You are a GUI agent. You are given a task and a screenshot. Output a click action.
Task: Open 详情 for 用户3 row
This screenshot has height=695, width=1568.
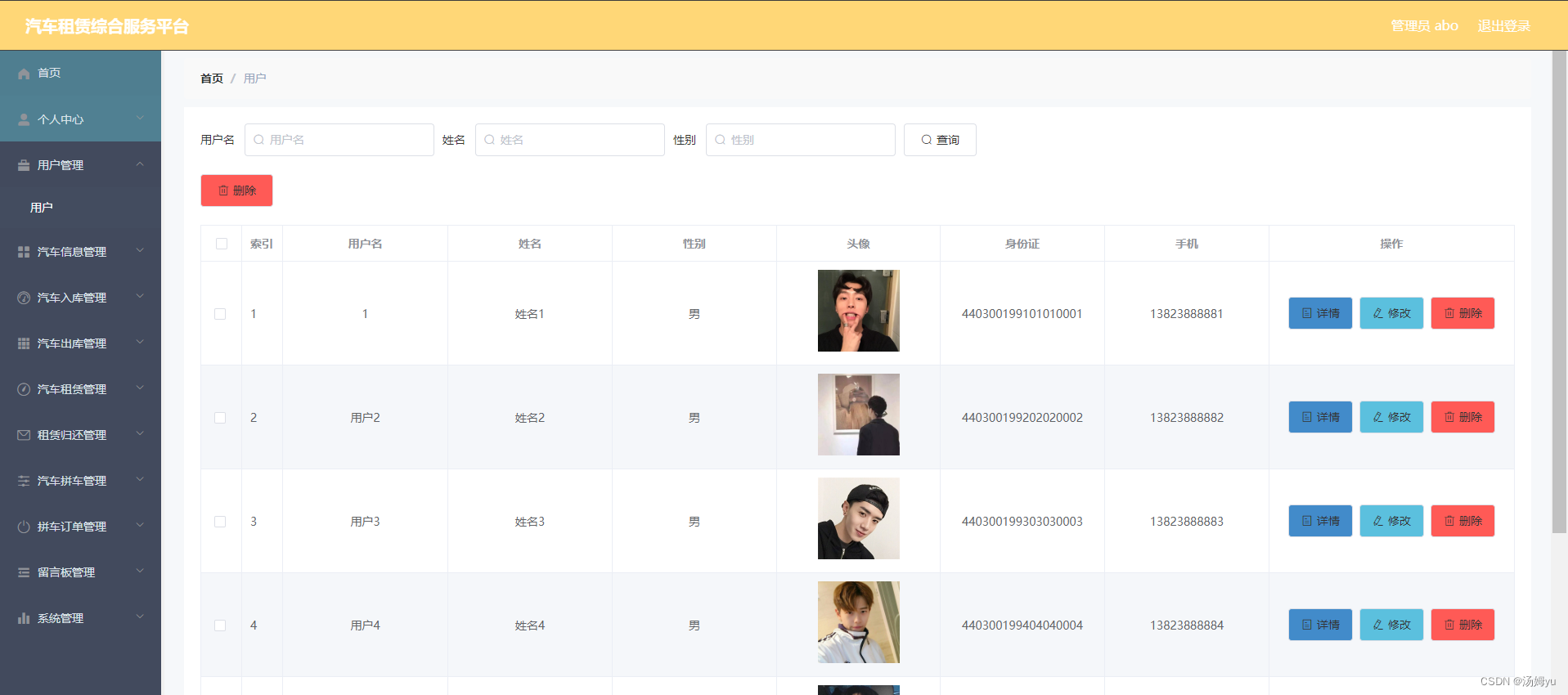click(x=1320, y=521)
